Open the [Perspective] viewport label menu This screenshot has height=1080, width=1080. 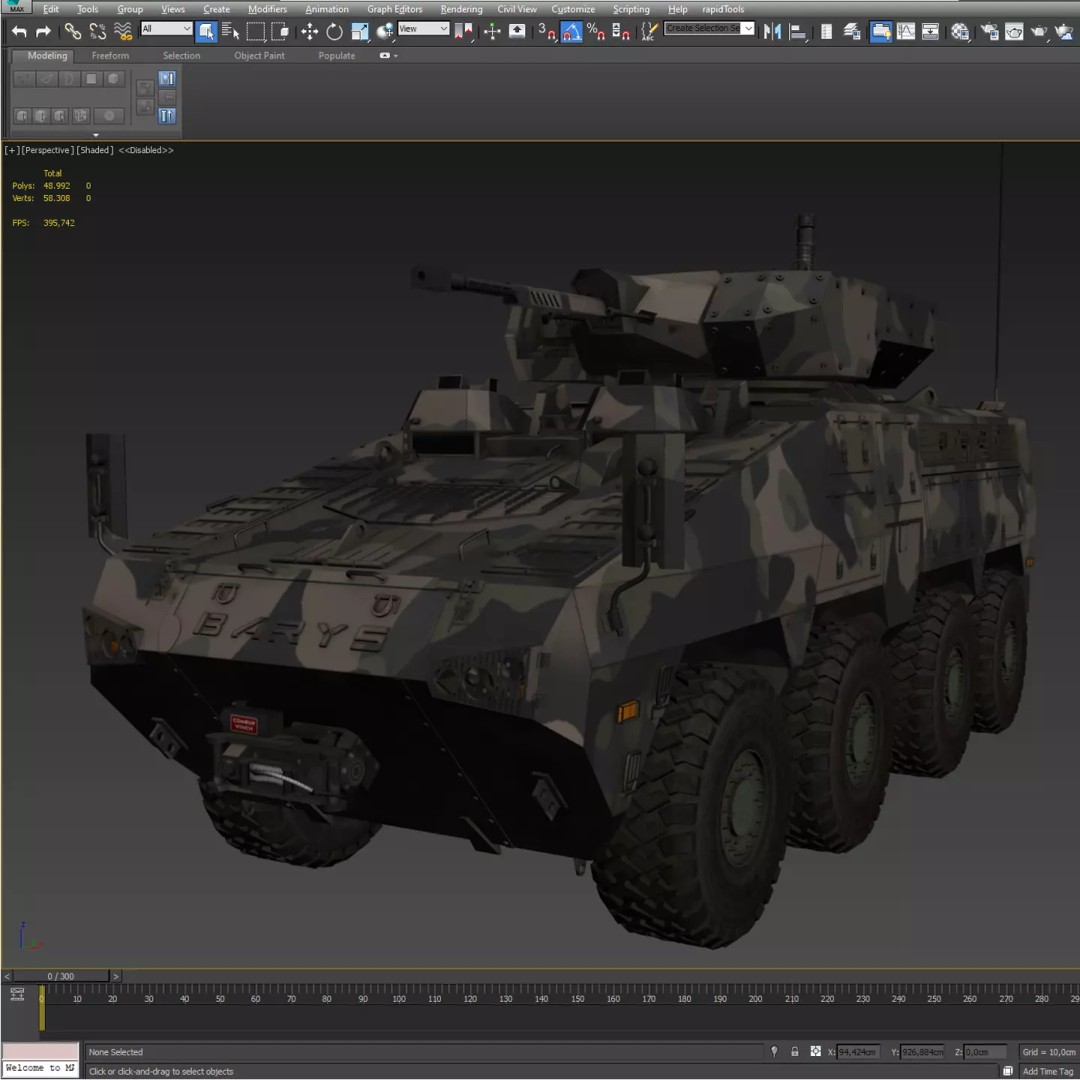click(47, 150)
